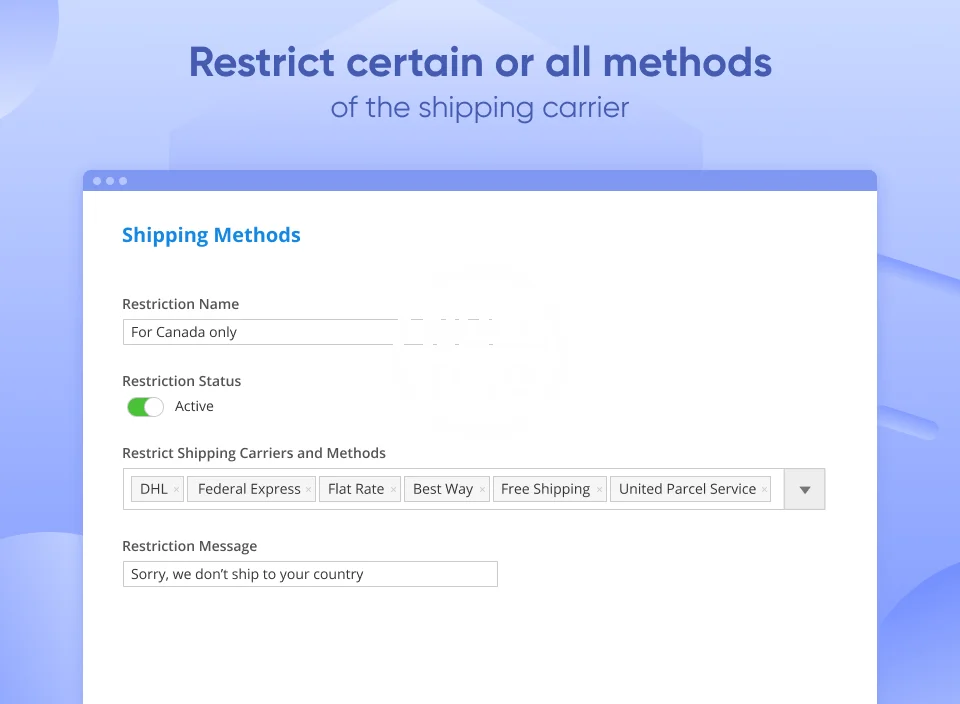Delete the United Parcel Service tag
Viewport: 960px width, 704px height.
[x=764, y=490]
